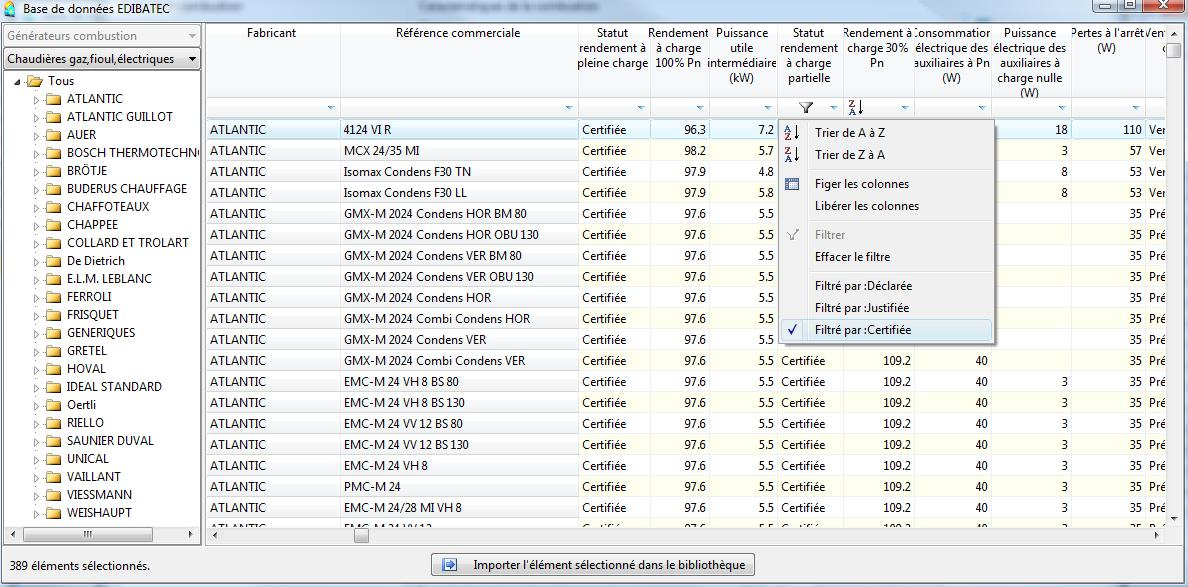
Task: Click the BRÖTJE folder icon
Action: [x=52, y=170]
